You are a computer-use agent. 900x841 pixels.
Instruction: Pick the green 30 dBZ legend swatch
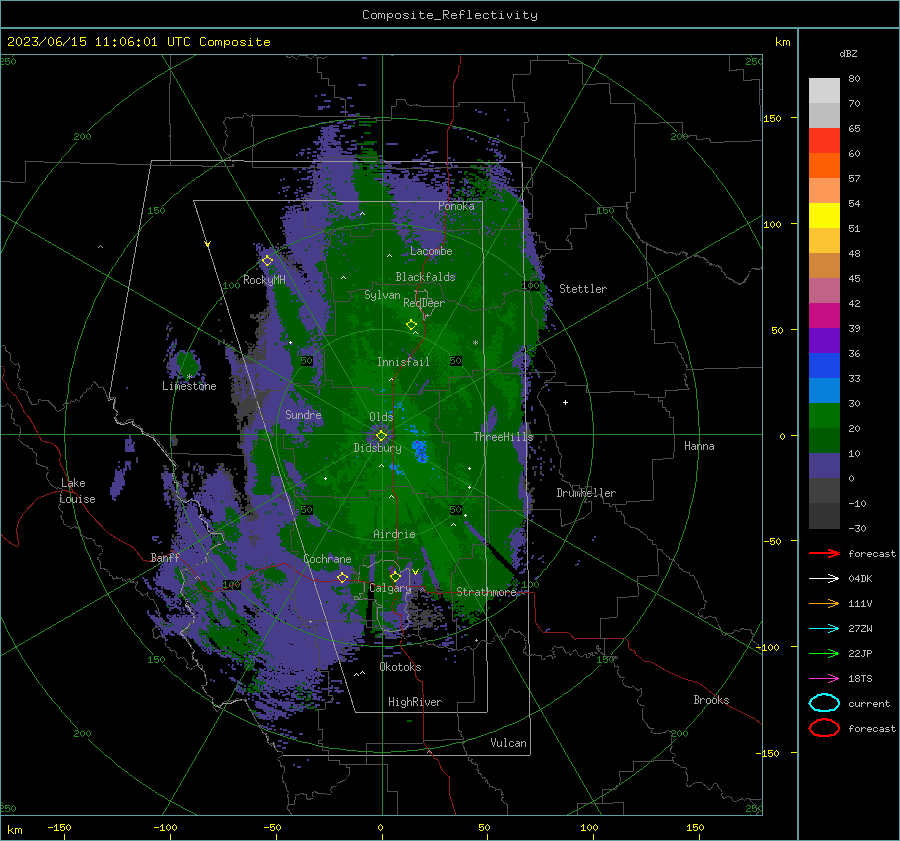(x=824, y=416)
